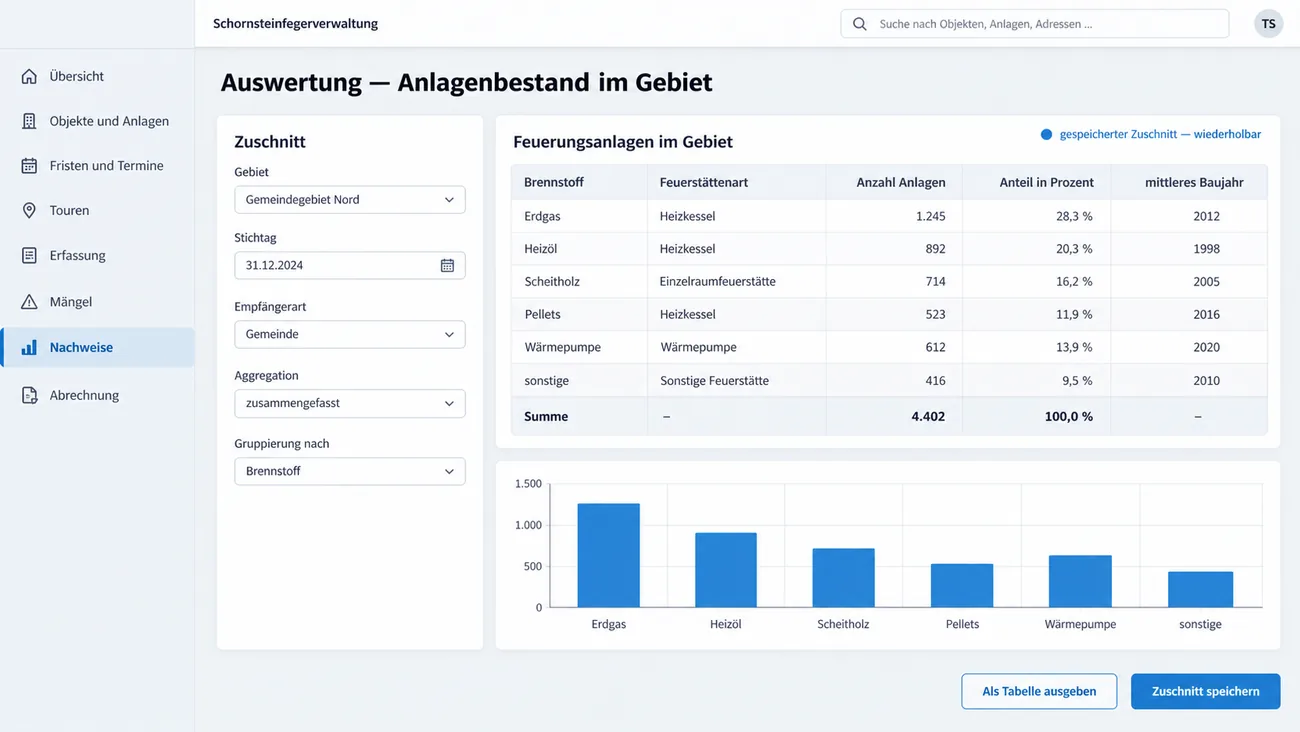This screenshot has height=732, width=1300.
Task: Click the Abrechnung document icon
Action: coord(29,396)
